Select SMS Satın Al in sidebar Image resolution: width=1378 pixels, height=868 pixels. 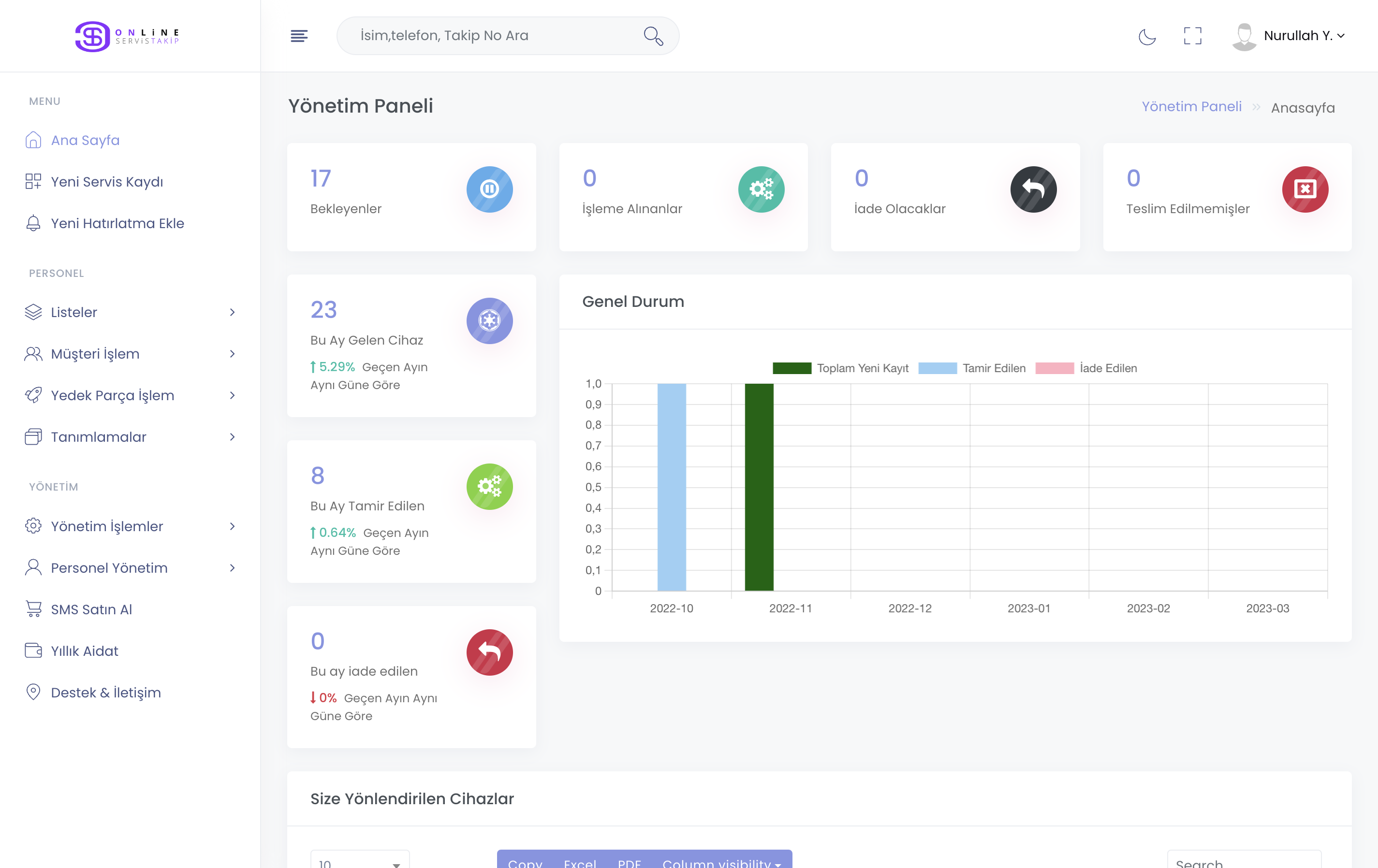91,609
